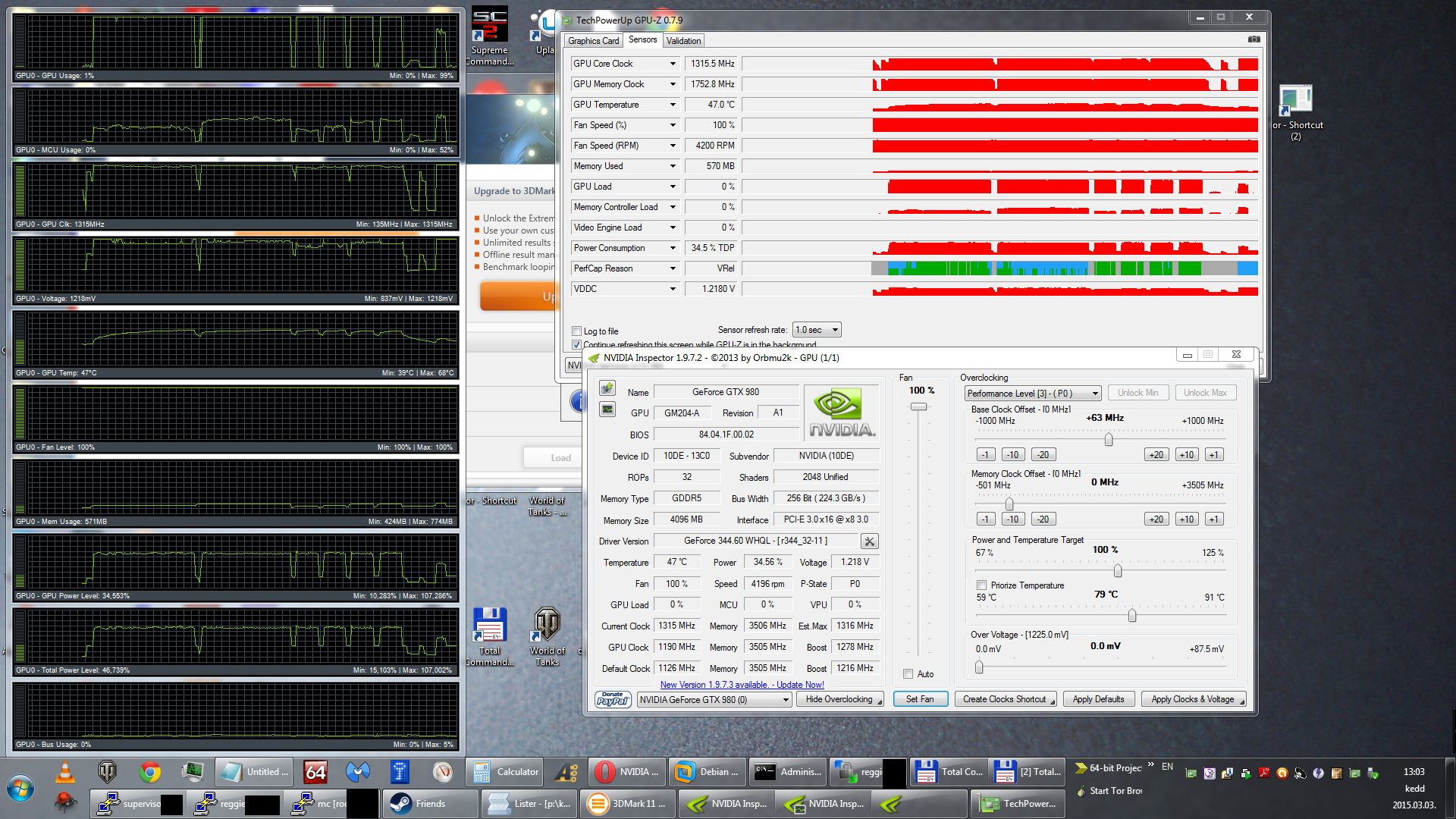The image size is (1456, 819).
Task: Click Apply Clocks & Voltage button
Action: click(x=1193, y=699)
